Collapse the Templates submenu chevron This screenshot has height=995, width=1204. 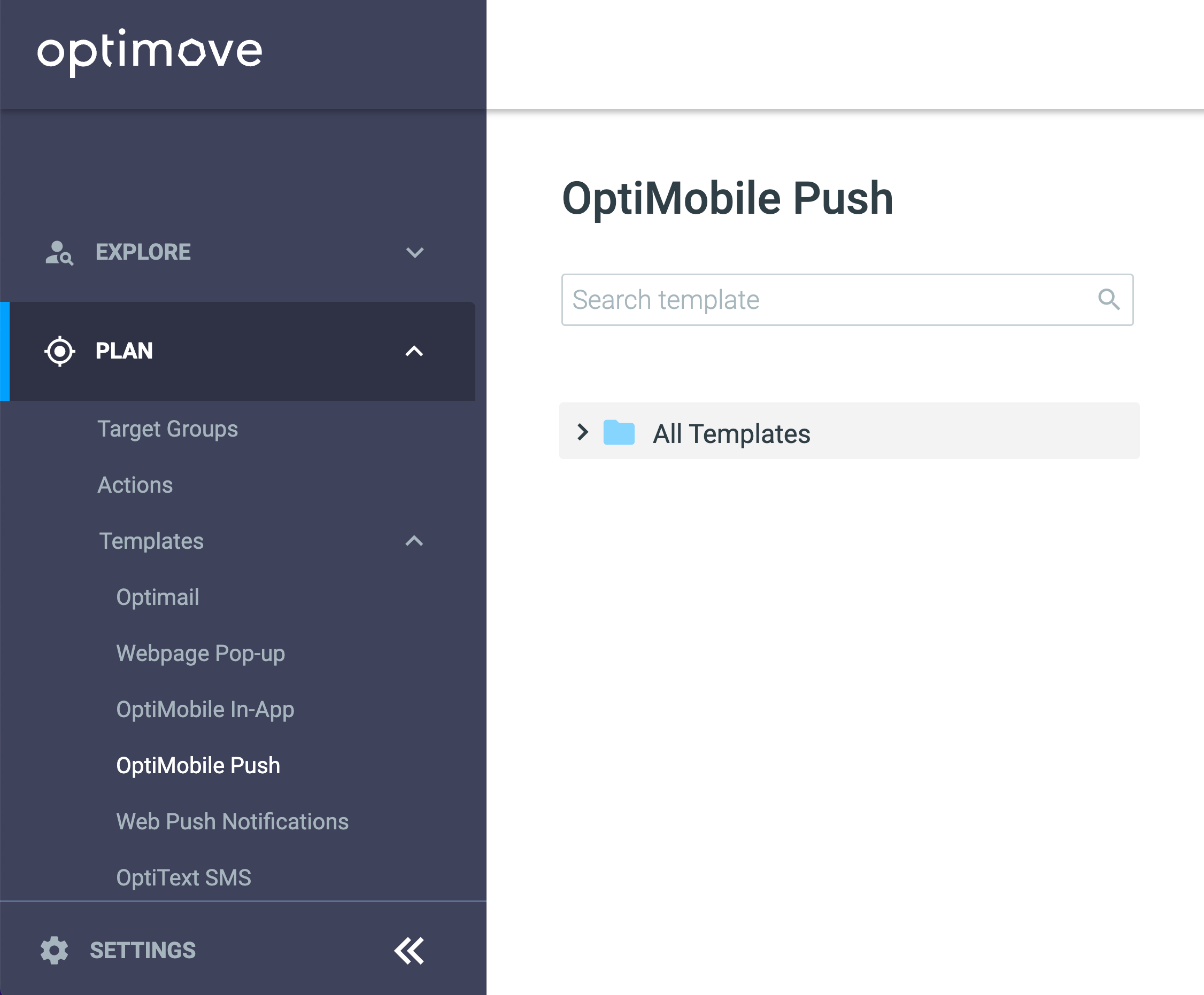(414, 541)
